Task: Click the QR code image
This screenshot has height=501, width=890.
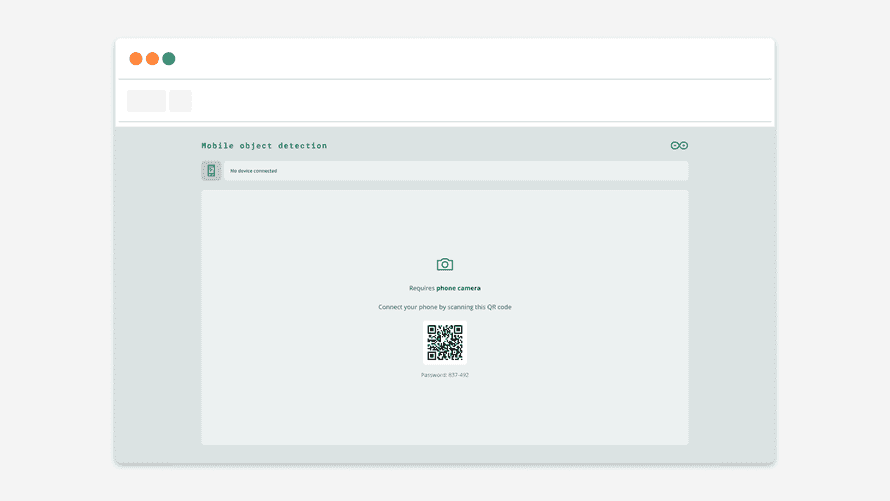Action: point(445,343)
